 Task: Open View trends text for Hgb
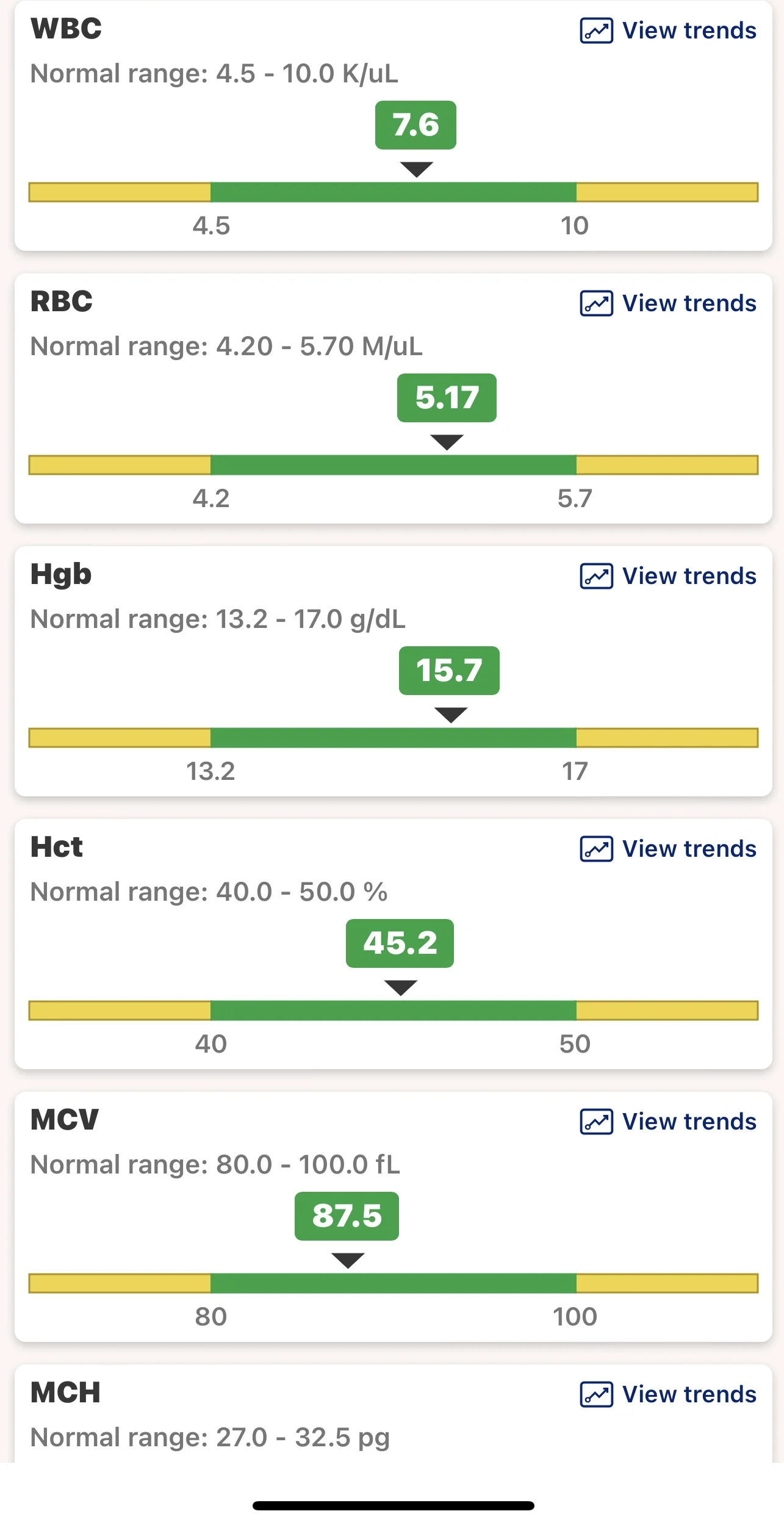(x=689, y=576)
